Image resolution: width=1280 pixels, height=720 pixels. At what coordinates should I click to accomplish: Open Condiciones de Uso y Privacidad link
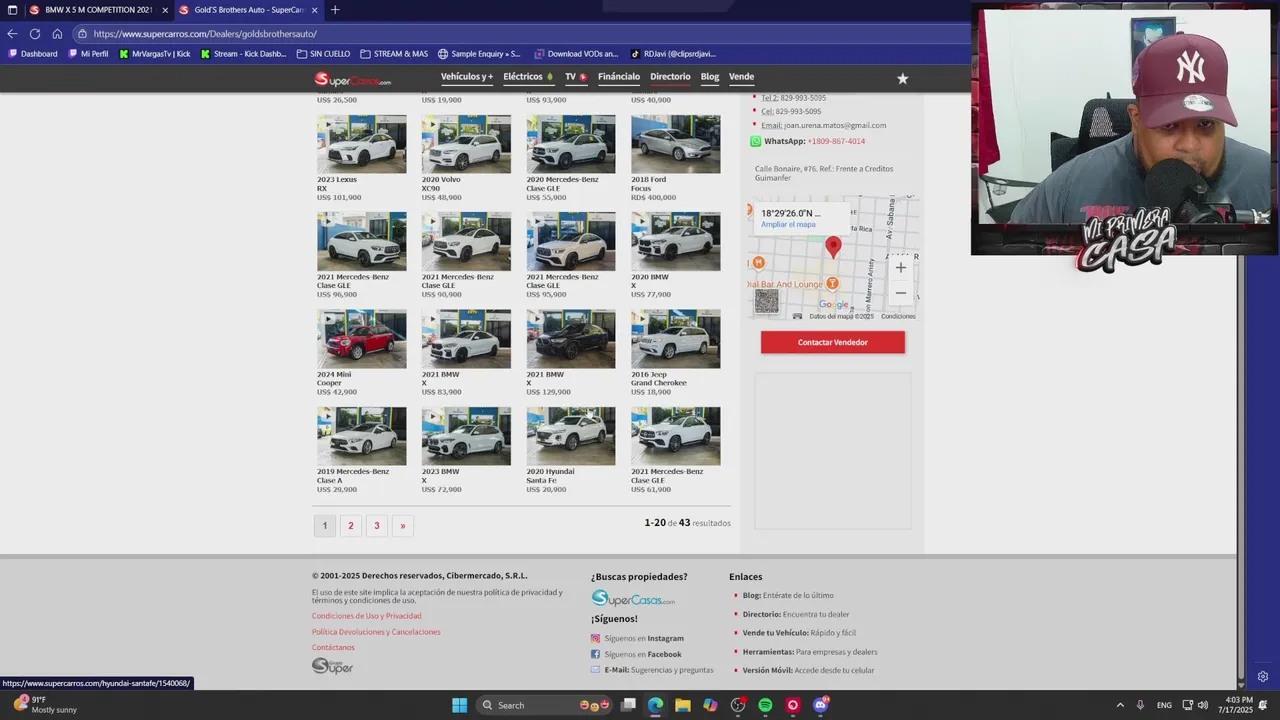(366, 616)
